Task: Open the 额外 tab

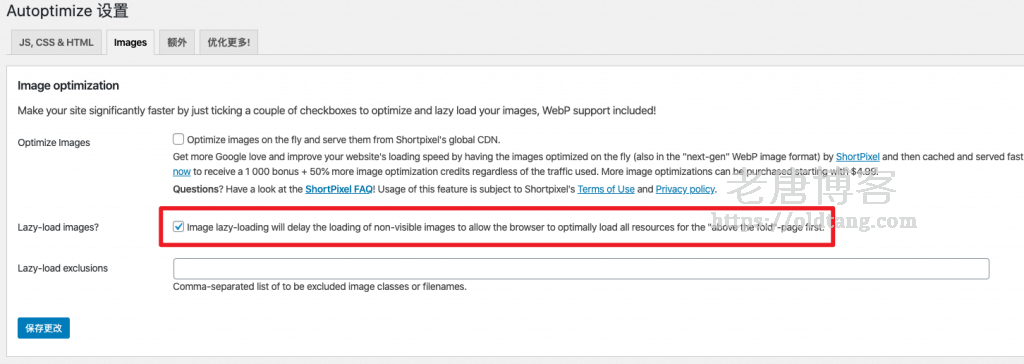Action: click(177, 42)
